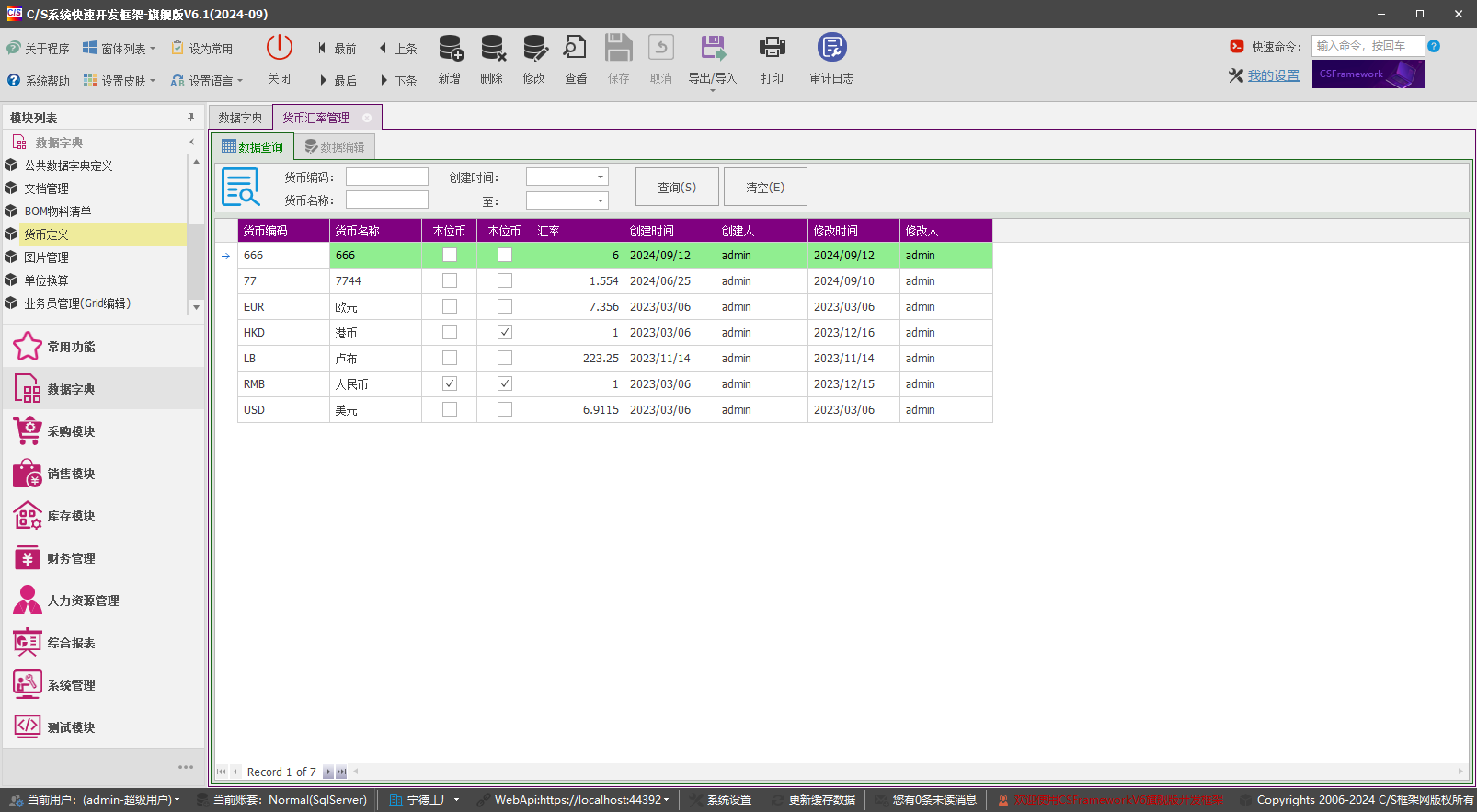
Task: Click 设为常用 favorite toolbar item
Action: point(202,49)
